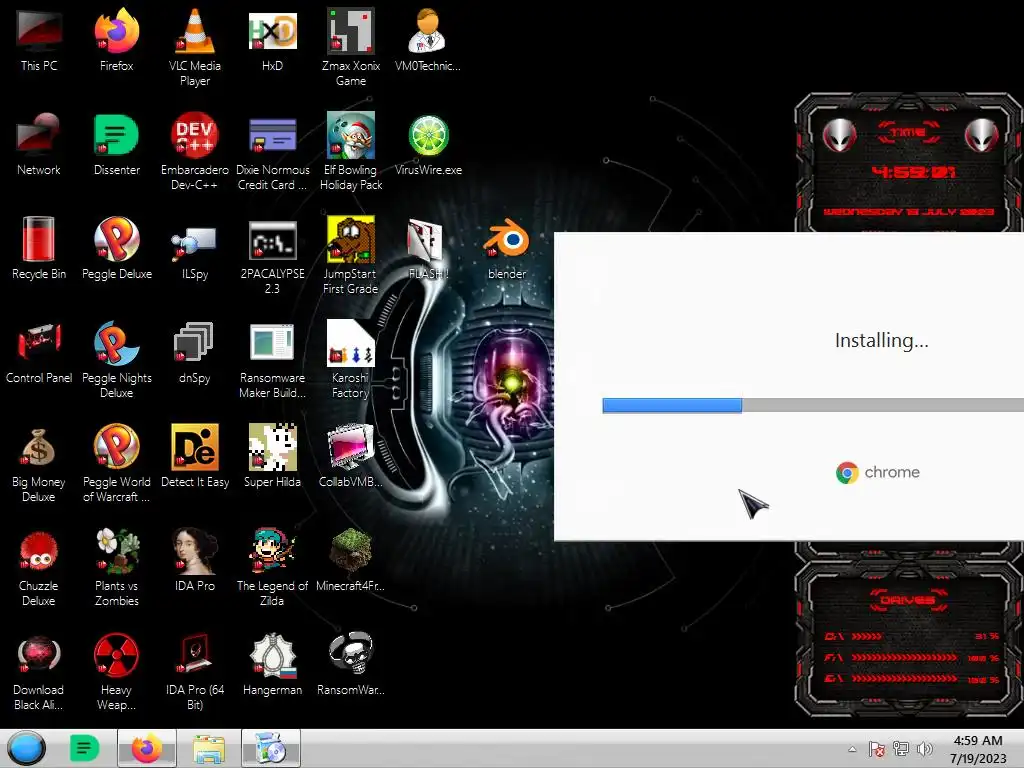Open the Network desktop icon
The height and width of the screenshot is (768, 1024).
(39, 144)
